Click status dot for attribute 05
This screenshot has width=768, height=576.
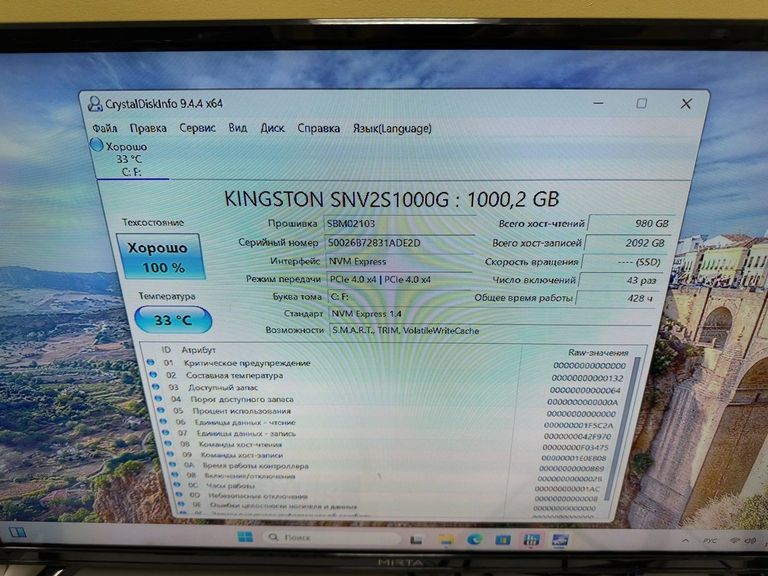161,410
